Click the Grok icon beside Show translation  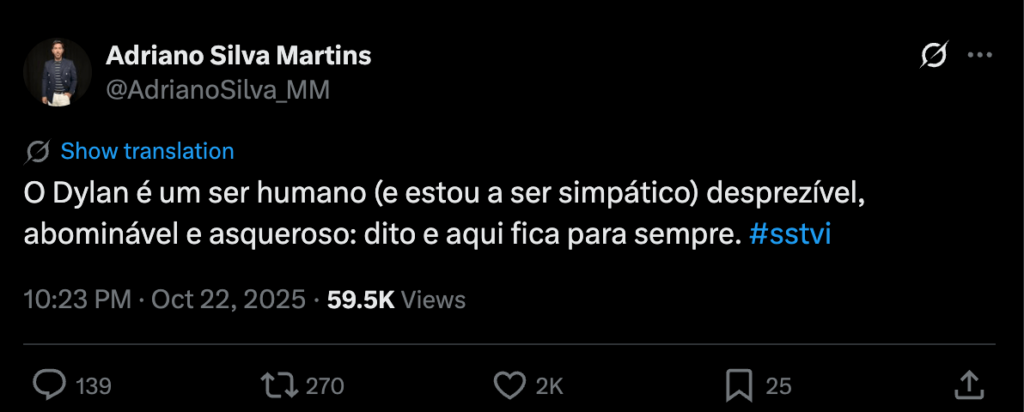38,152
